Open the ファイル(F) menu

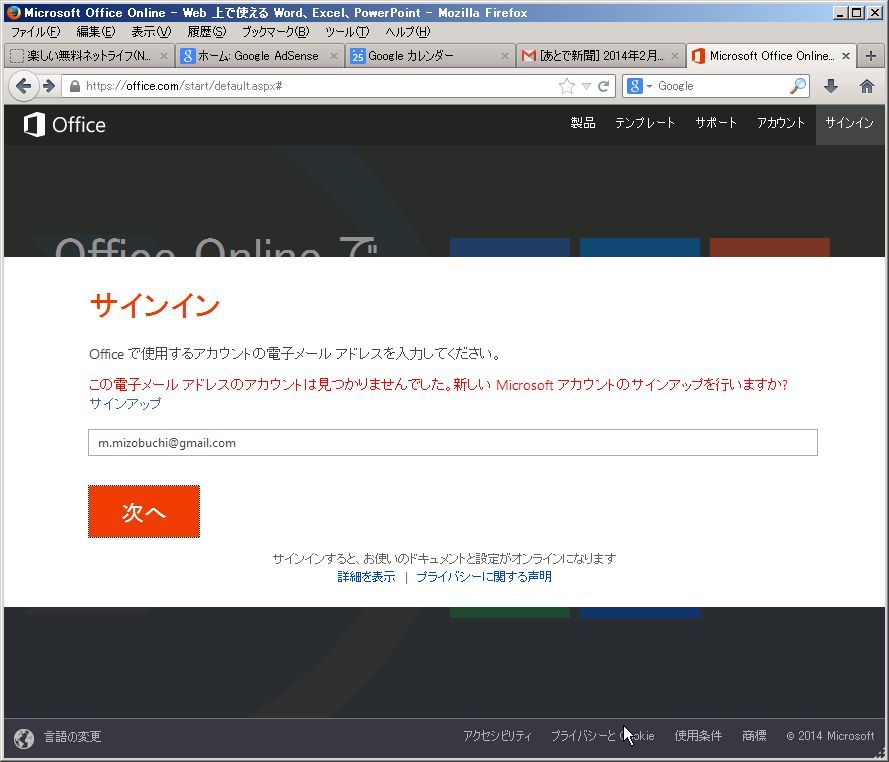tap(35, 32)
